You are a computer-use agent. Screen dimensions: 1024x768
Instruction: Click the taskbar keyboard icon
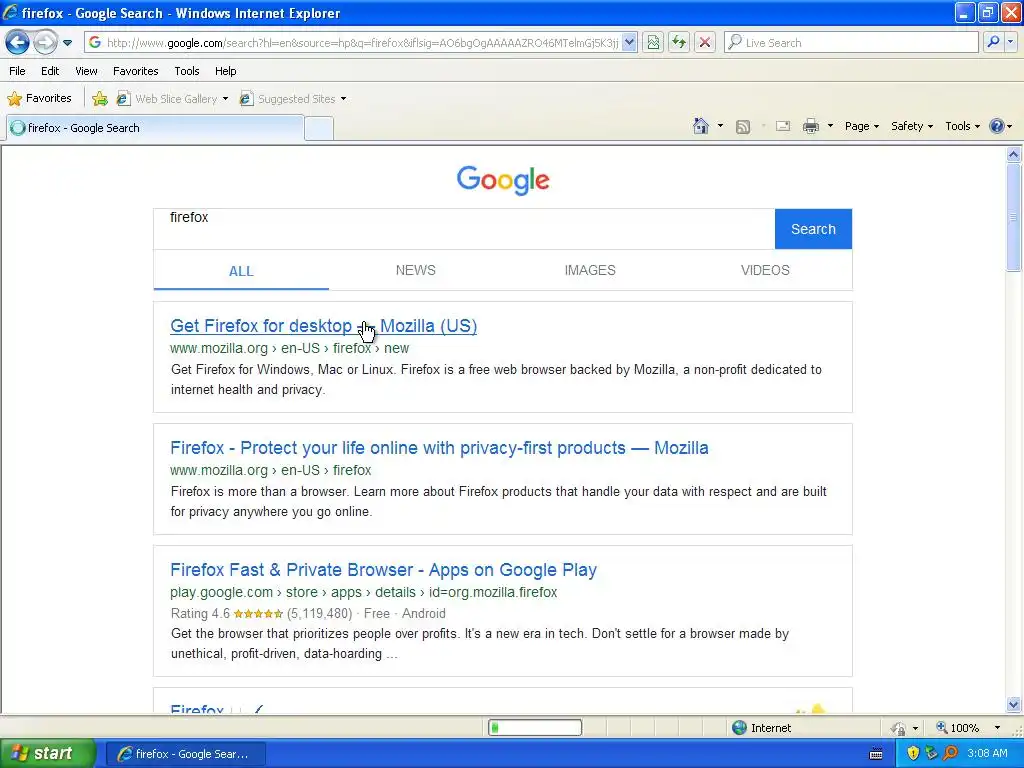pos(876,754)
